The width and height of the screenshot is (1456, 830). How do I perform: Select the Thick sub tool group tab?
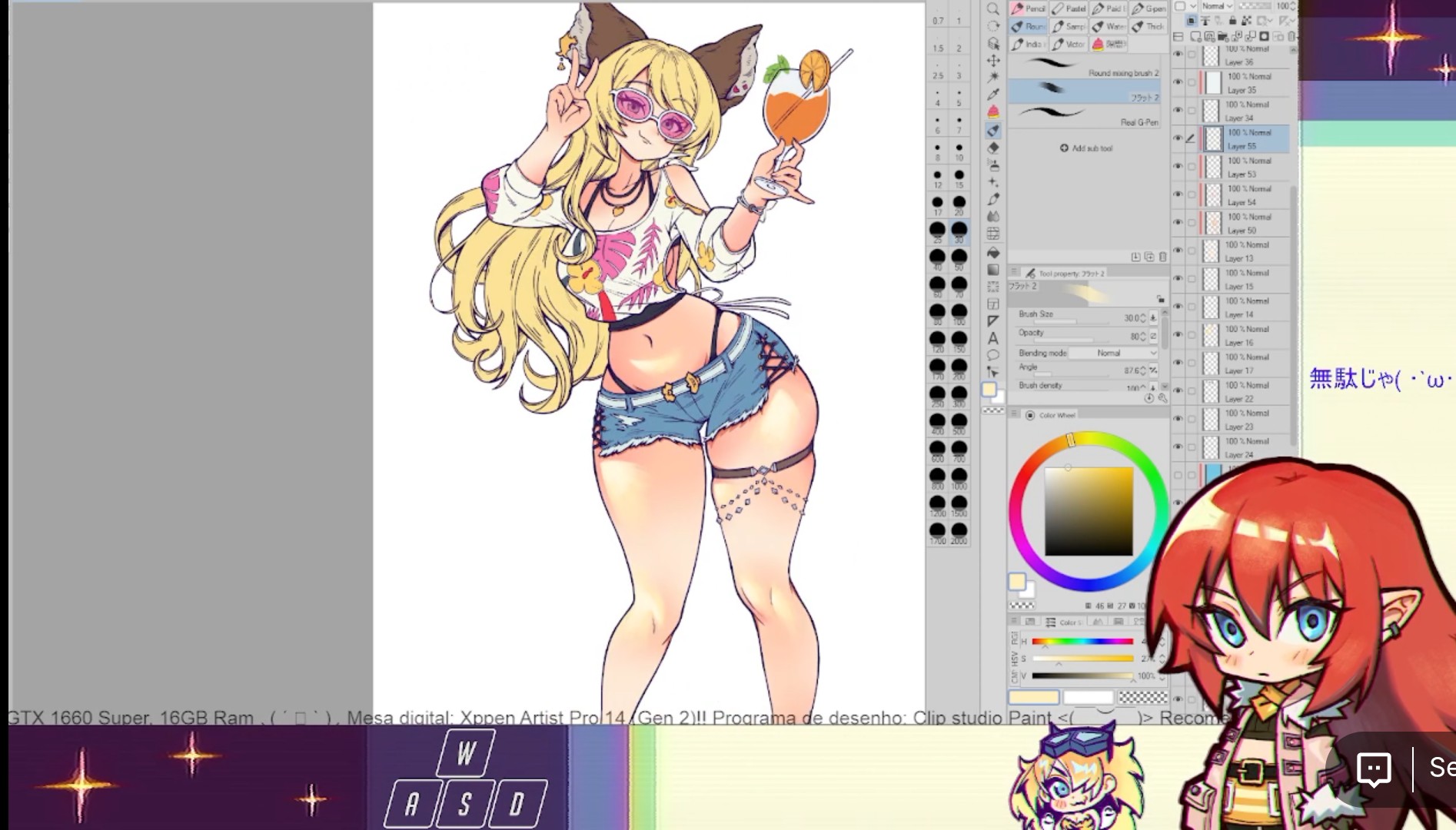pyautogui.click(x=1149, y=26)
